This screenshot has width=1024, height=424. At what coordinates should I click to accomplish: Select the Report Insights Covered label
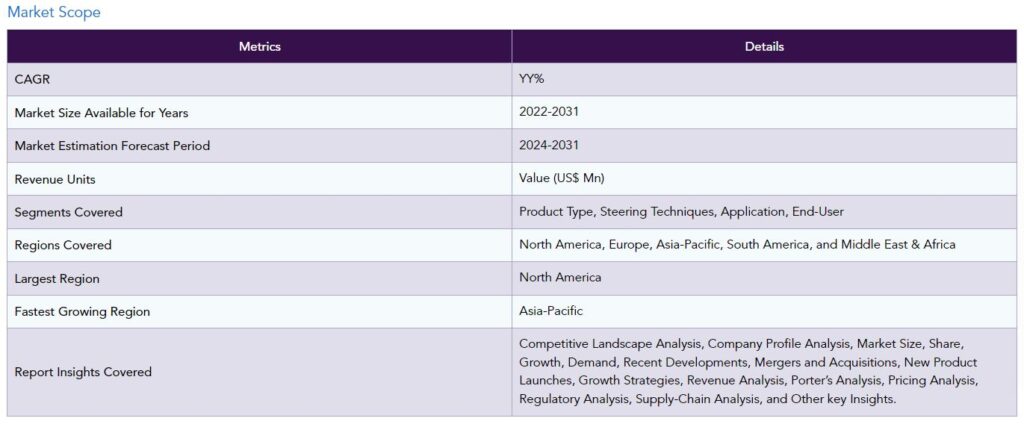click(83, 372)
